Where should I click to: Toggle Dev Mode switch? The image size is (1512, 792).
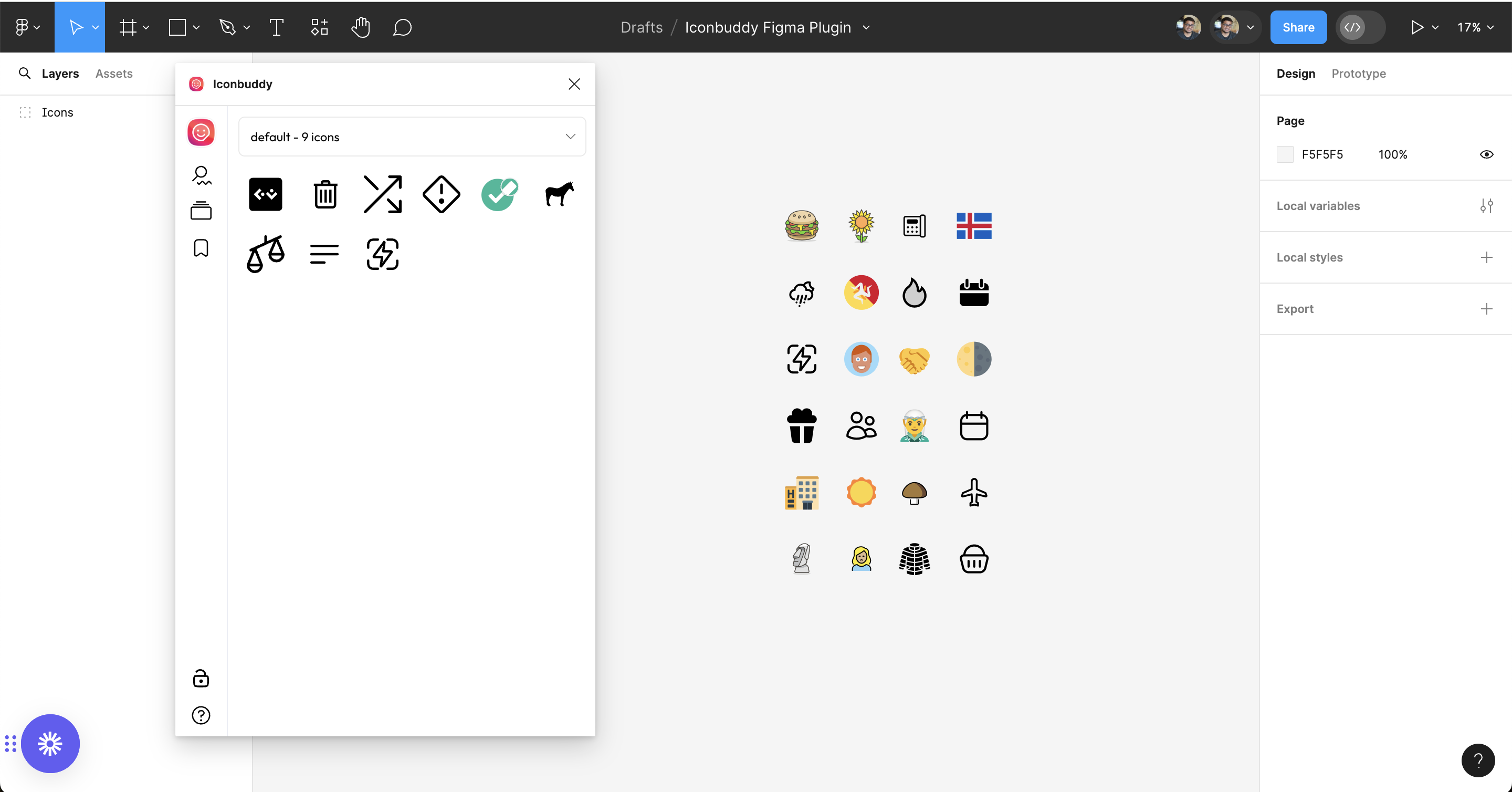[x=1361, y=27]
